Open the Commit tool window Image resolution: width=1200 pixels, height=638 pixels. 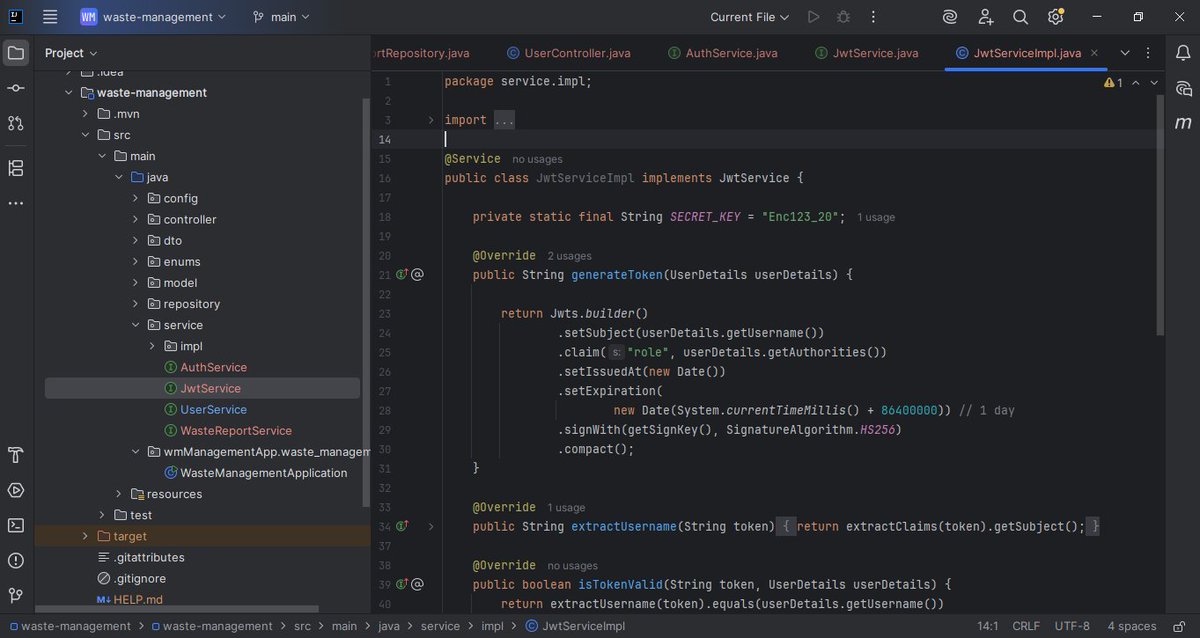point(16,88)
